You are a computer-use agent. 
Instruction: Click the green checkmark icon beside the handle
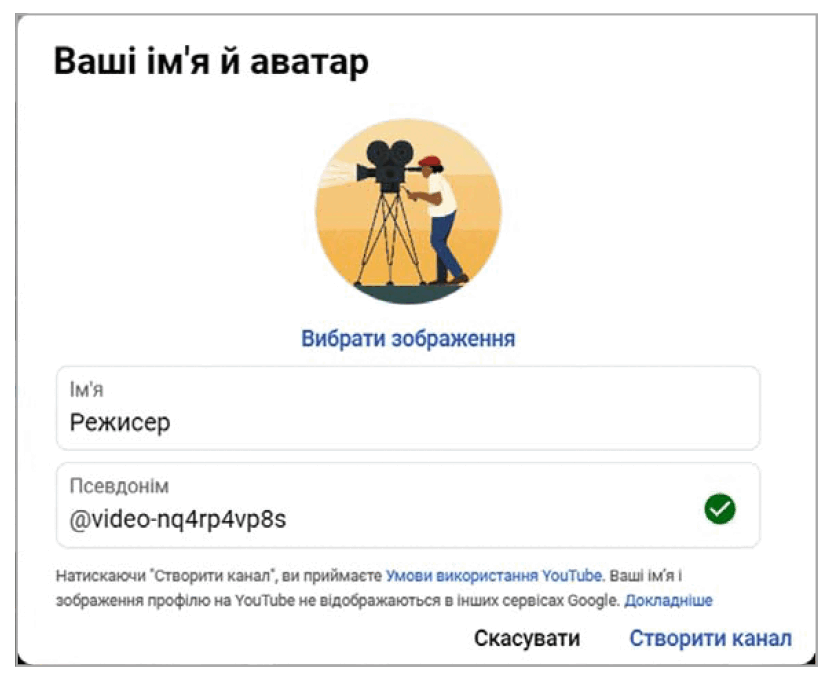click(x=720, y=509)
